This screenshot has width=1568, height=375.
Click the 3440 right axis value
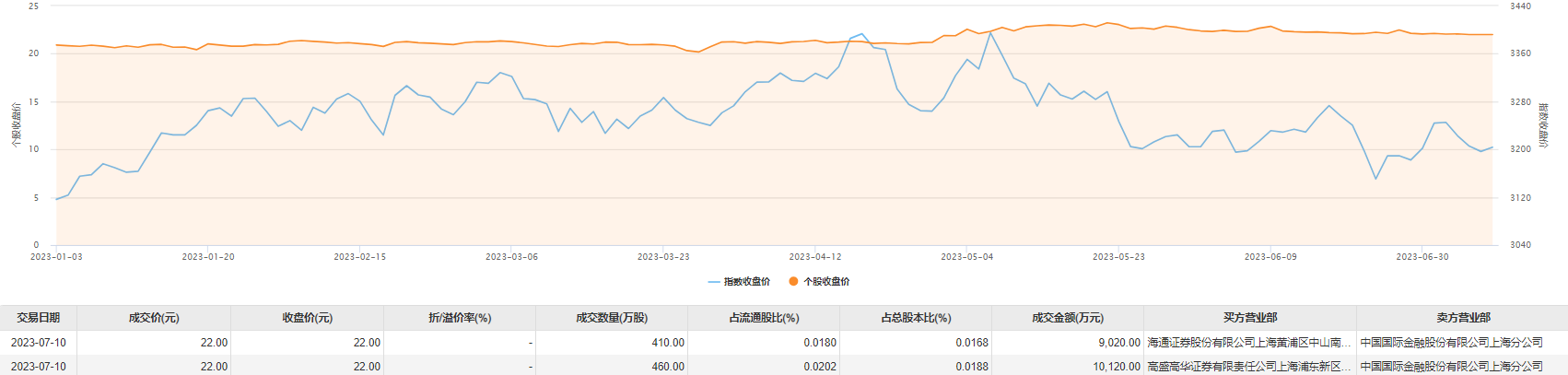pyautogui.click(x=1520, y=6)
